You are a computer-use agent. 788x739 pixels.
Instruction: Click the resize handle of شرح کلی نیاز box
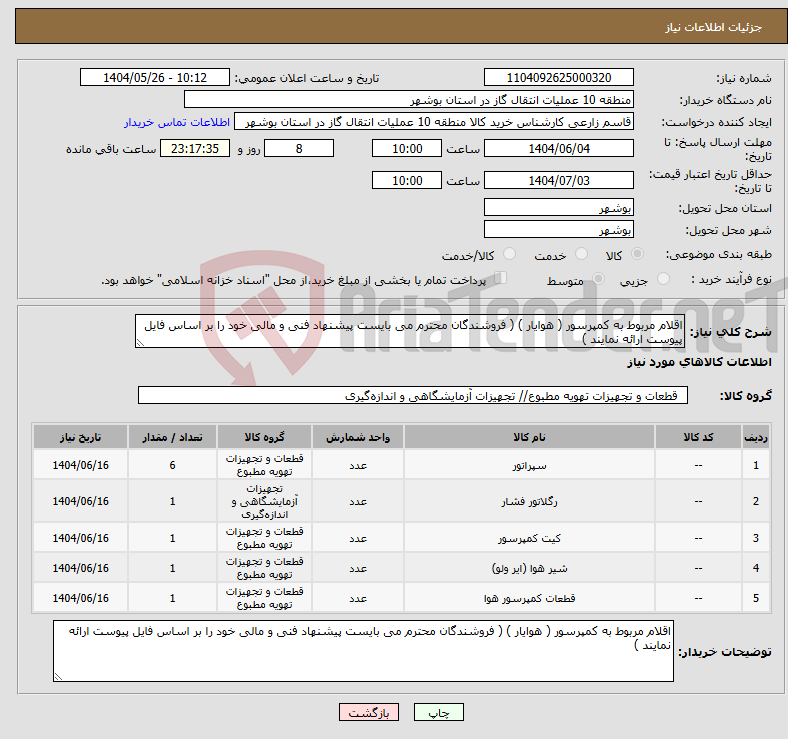coord(140,342)
